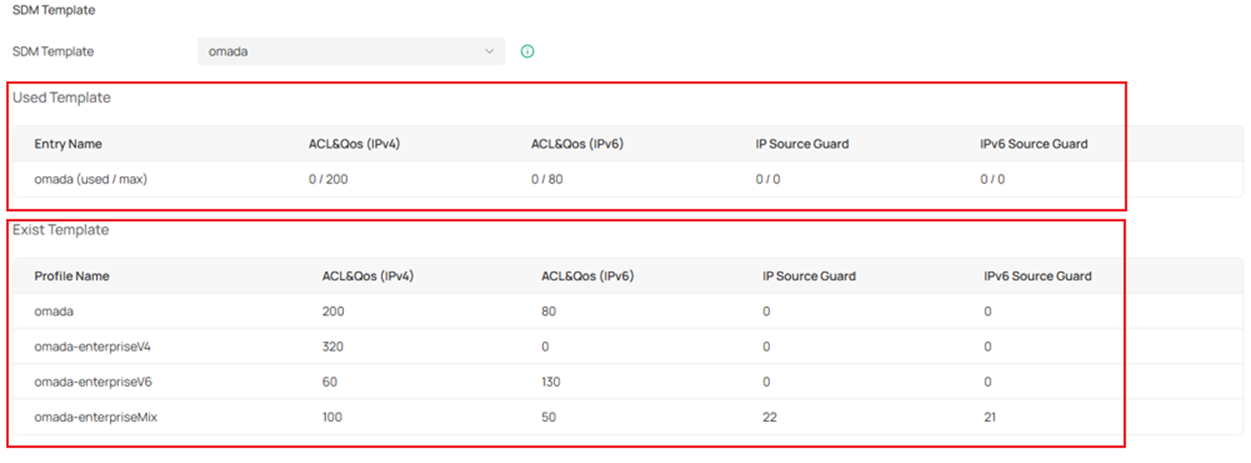
Task: Click the 0 / 80 usage value
Action: tap(545, 179)
